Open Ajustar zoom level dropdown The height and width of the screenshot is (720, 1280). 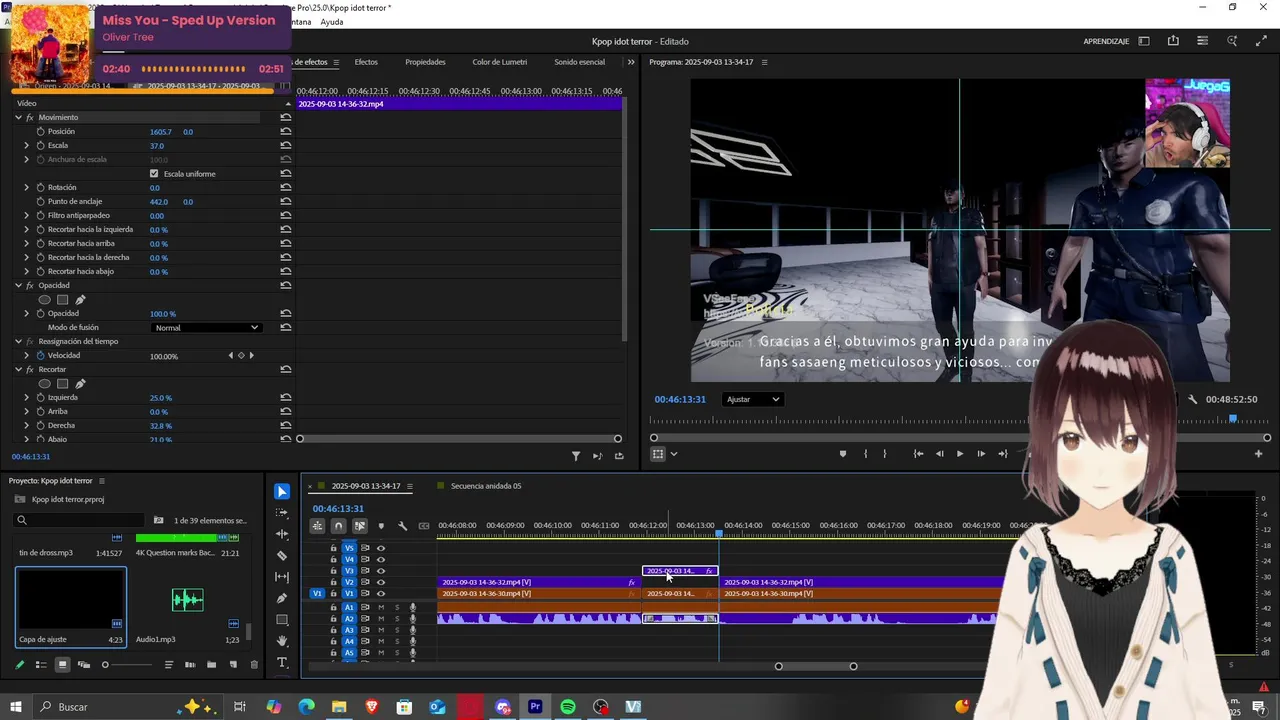click(752, 399)
